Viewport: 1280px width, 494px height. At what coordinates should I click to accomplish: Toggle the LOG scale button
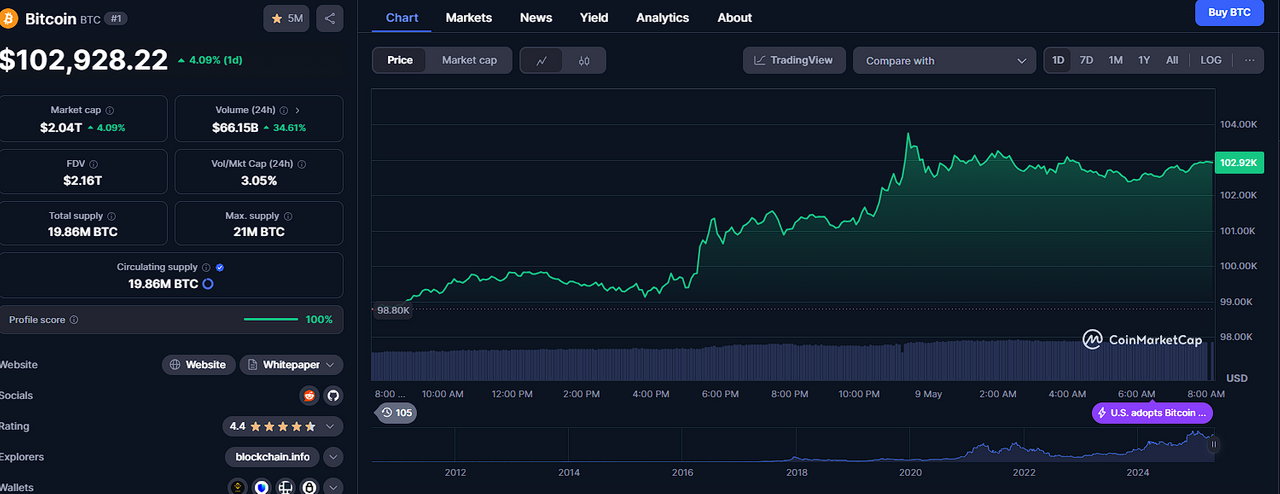tap(1211, 60)
